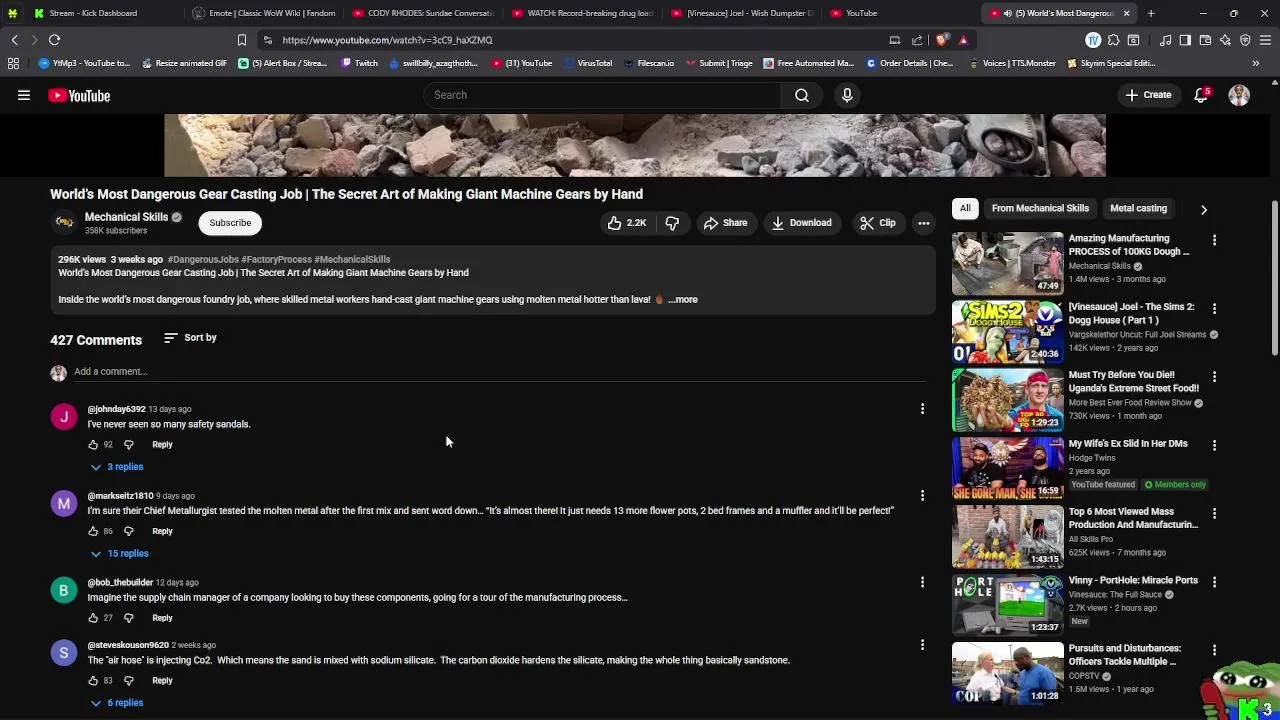The height and width of the screenshot is (720, 1280).
Task: Click the Clip button
Action: click(878, 223)
